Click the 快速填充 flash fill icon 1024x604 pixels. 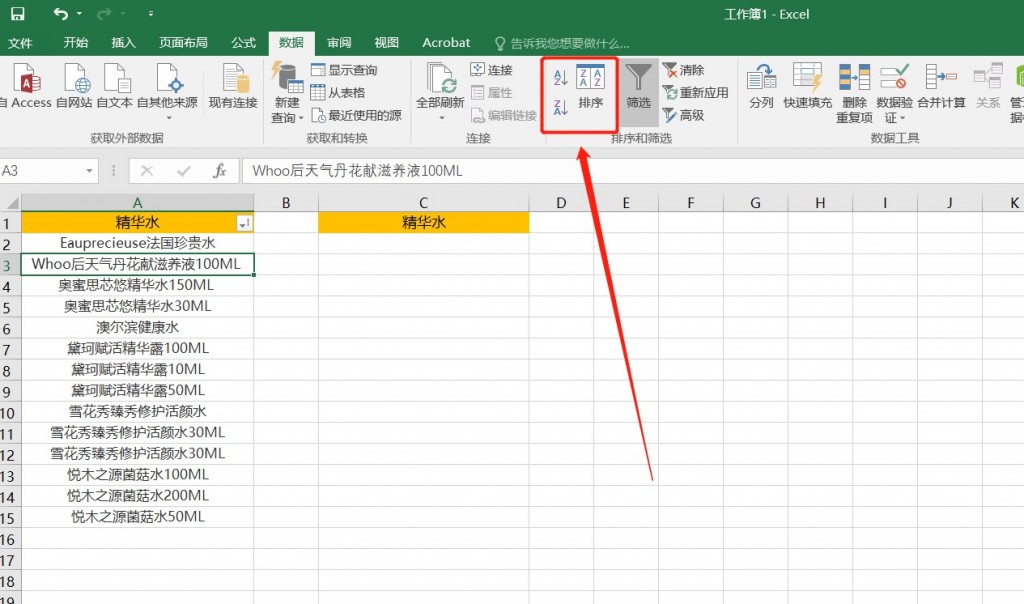[808, 86]
